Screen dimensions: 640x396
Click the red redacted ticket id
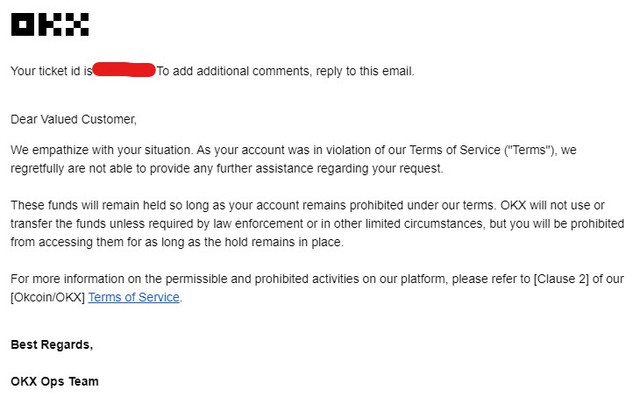124,70
